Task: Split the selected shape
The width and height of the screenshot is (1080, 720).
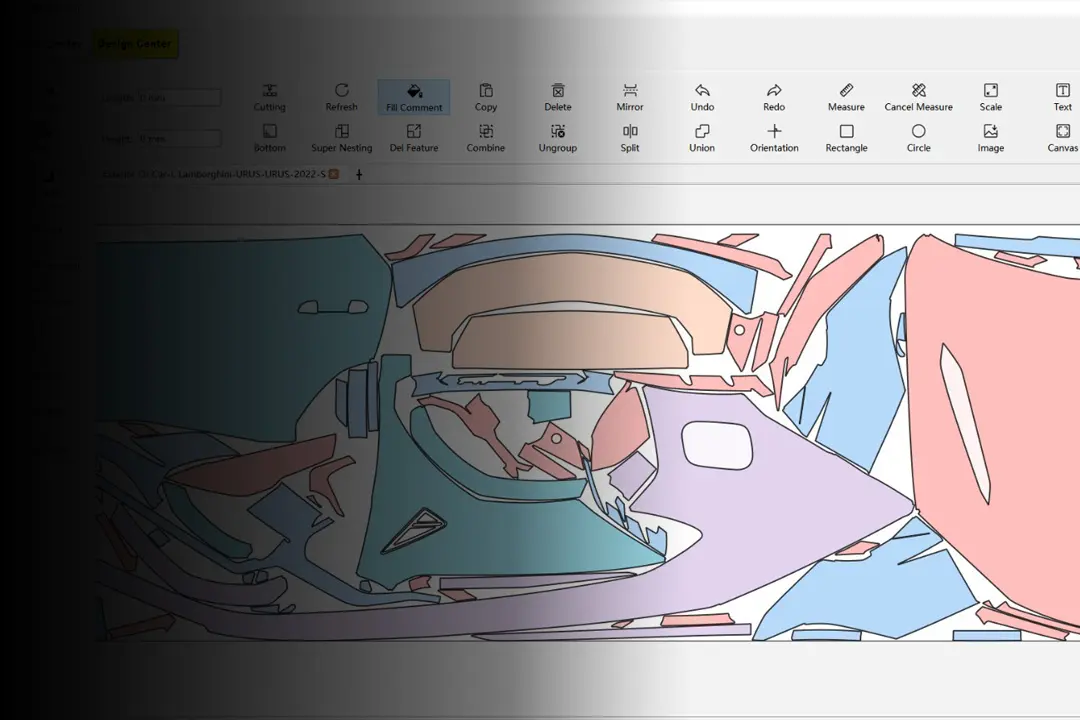Action: click(x=630, y=138)
